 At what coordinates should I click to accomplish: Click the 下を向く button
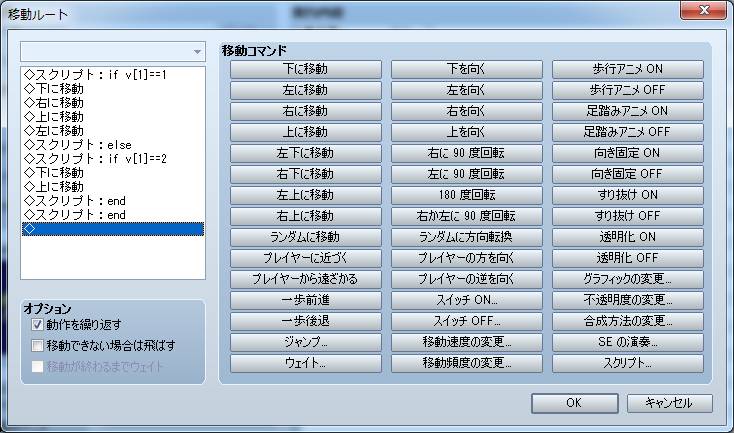pos(467,69)
